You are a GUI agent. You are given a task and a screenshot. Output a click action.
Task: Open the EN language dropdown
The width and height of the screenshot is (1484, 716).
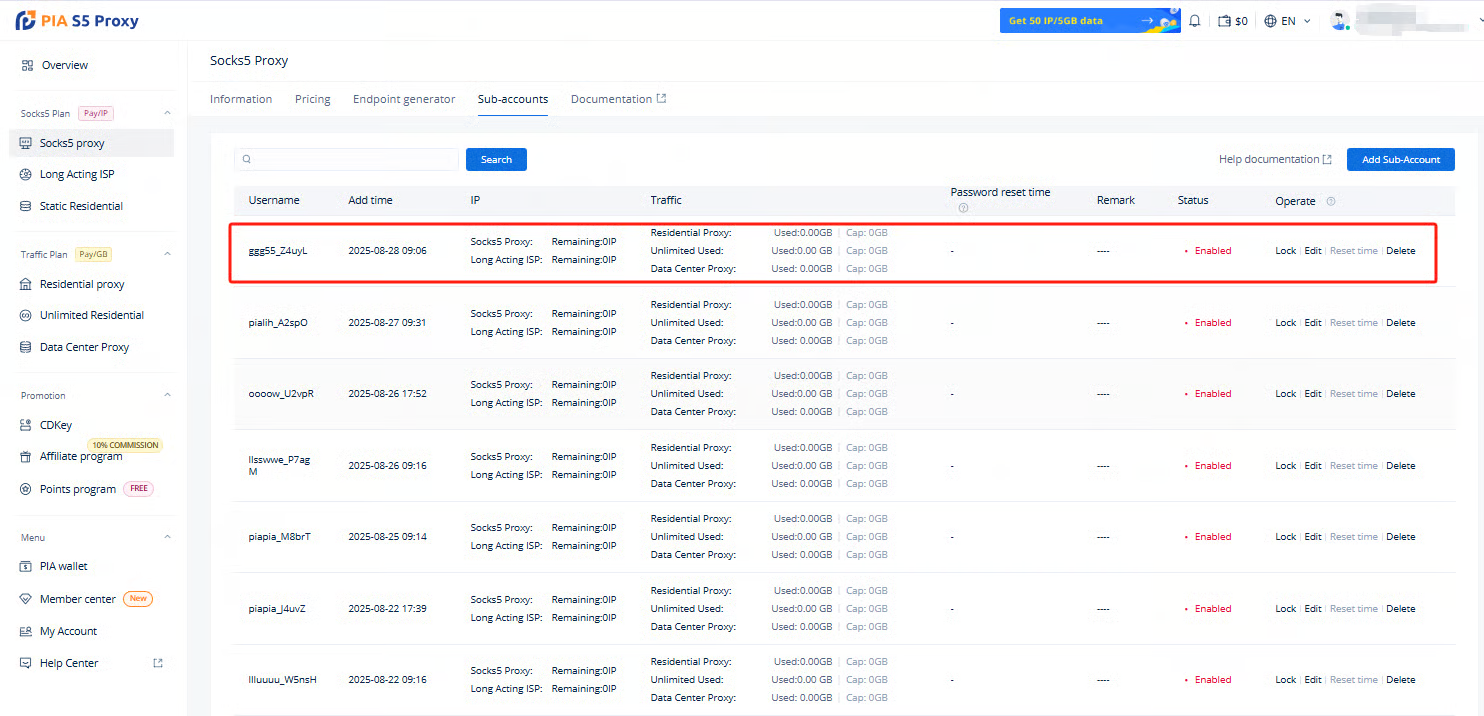[x=1287, y=21]
